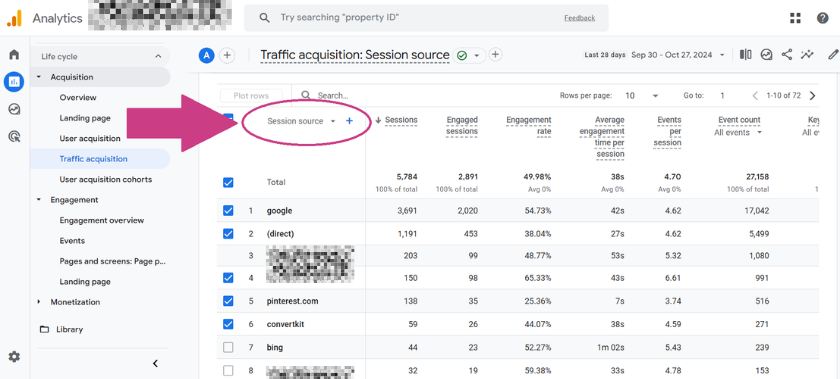Image resolution: width=840 pixels, height=379 pixels.
Task: Open the Events report
Action: coord(72,241)
